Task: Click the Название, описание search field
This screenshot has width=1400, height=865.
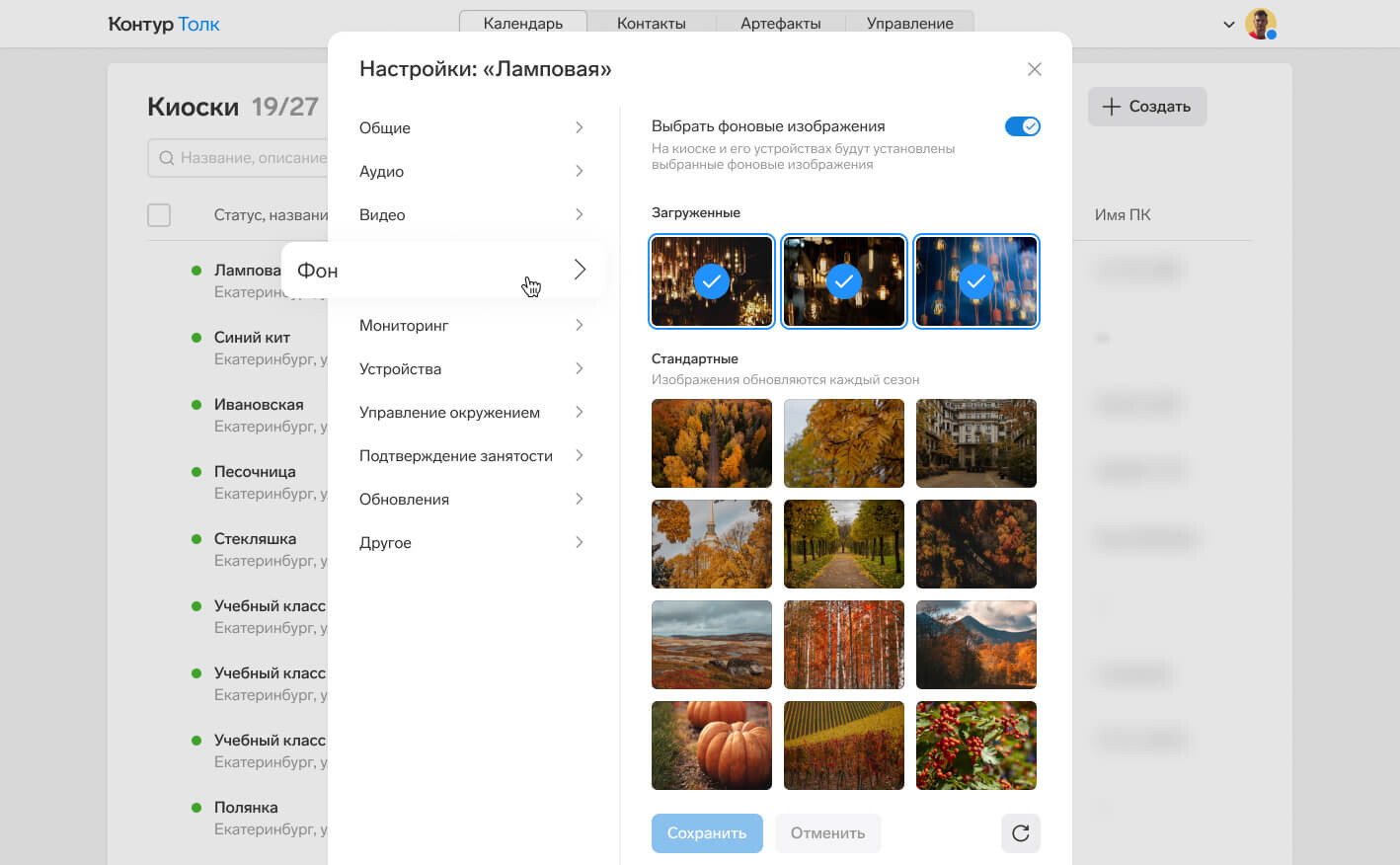Action: point(247,158)
